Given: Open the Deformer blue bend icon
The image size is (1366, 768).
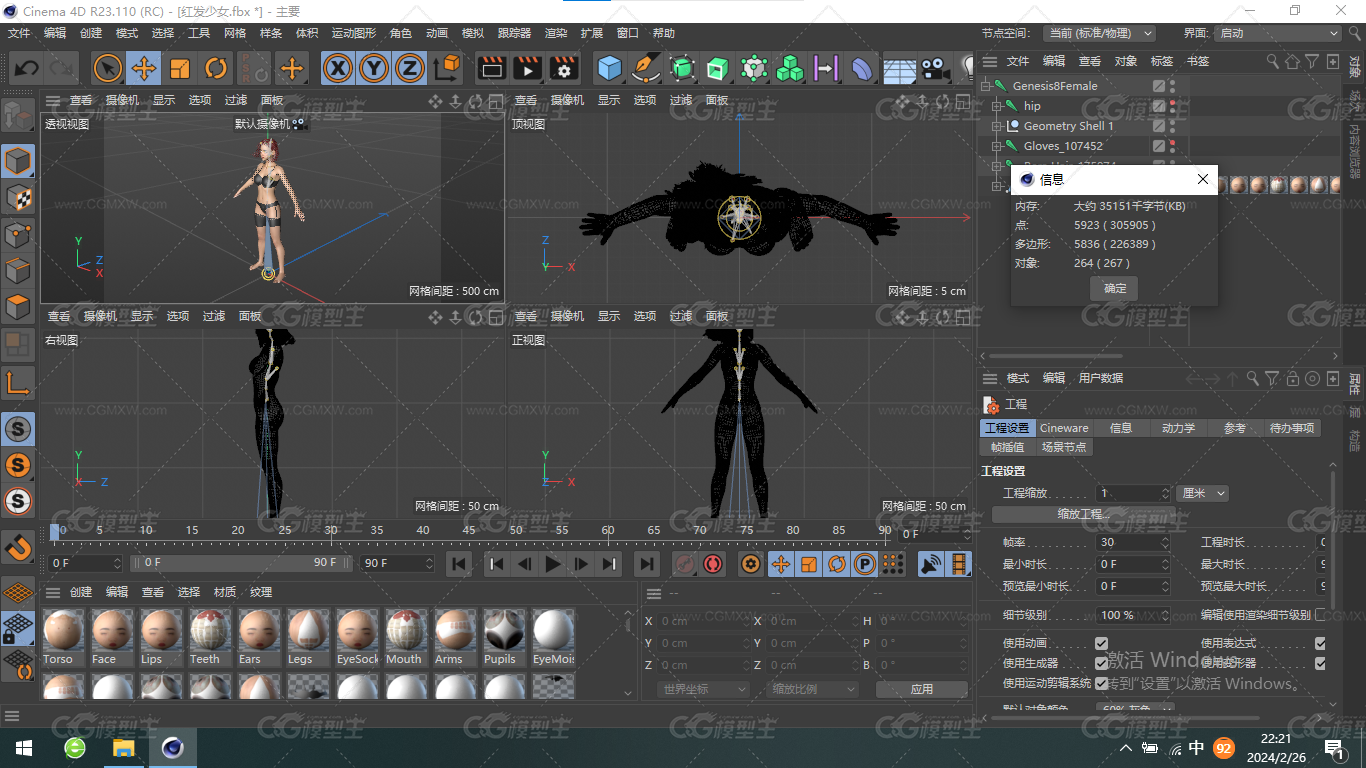Looking at the screenshot, I should (x=862, y=69).
